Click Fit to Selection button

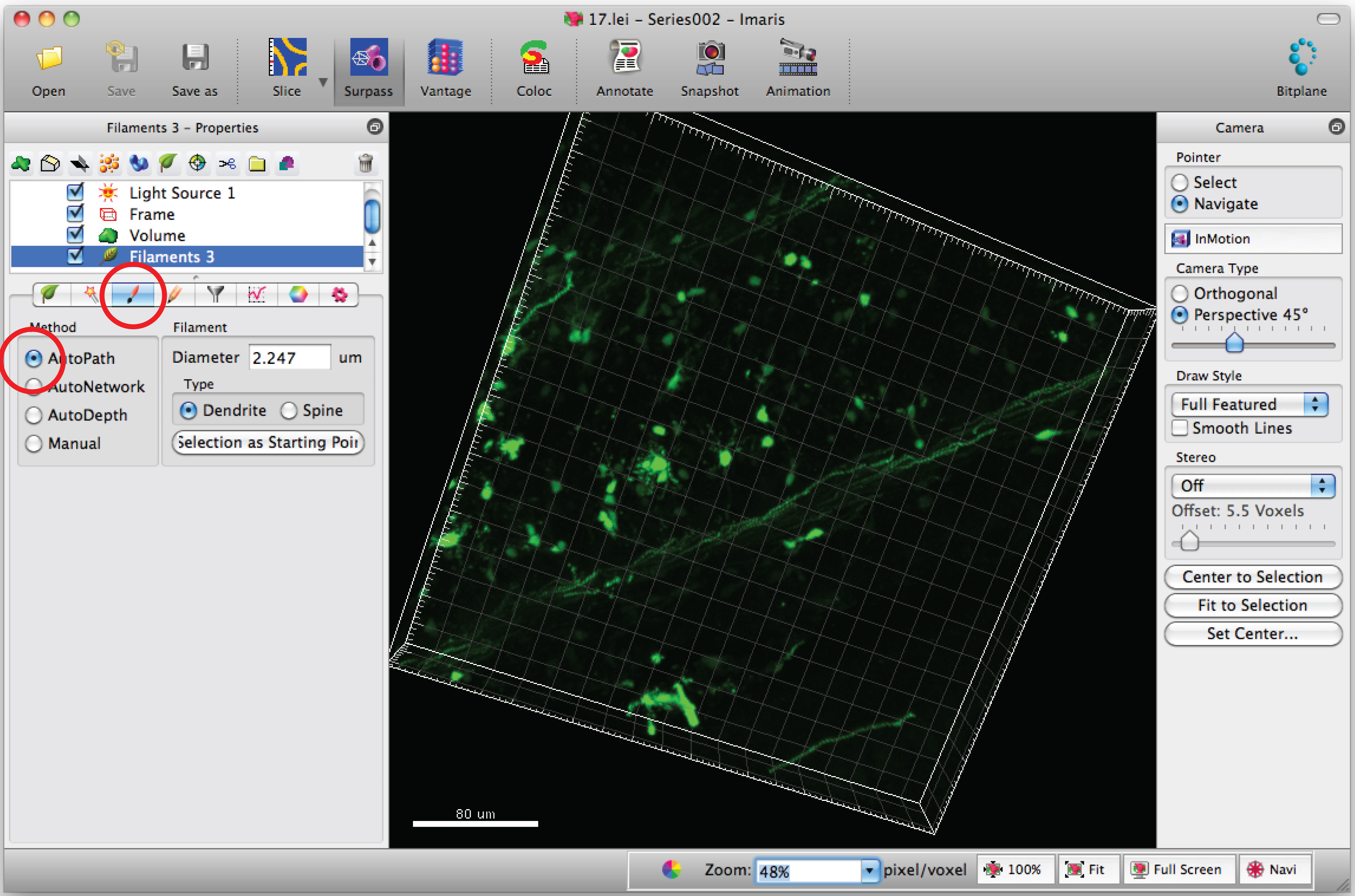tap(1253, 605)
